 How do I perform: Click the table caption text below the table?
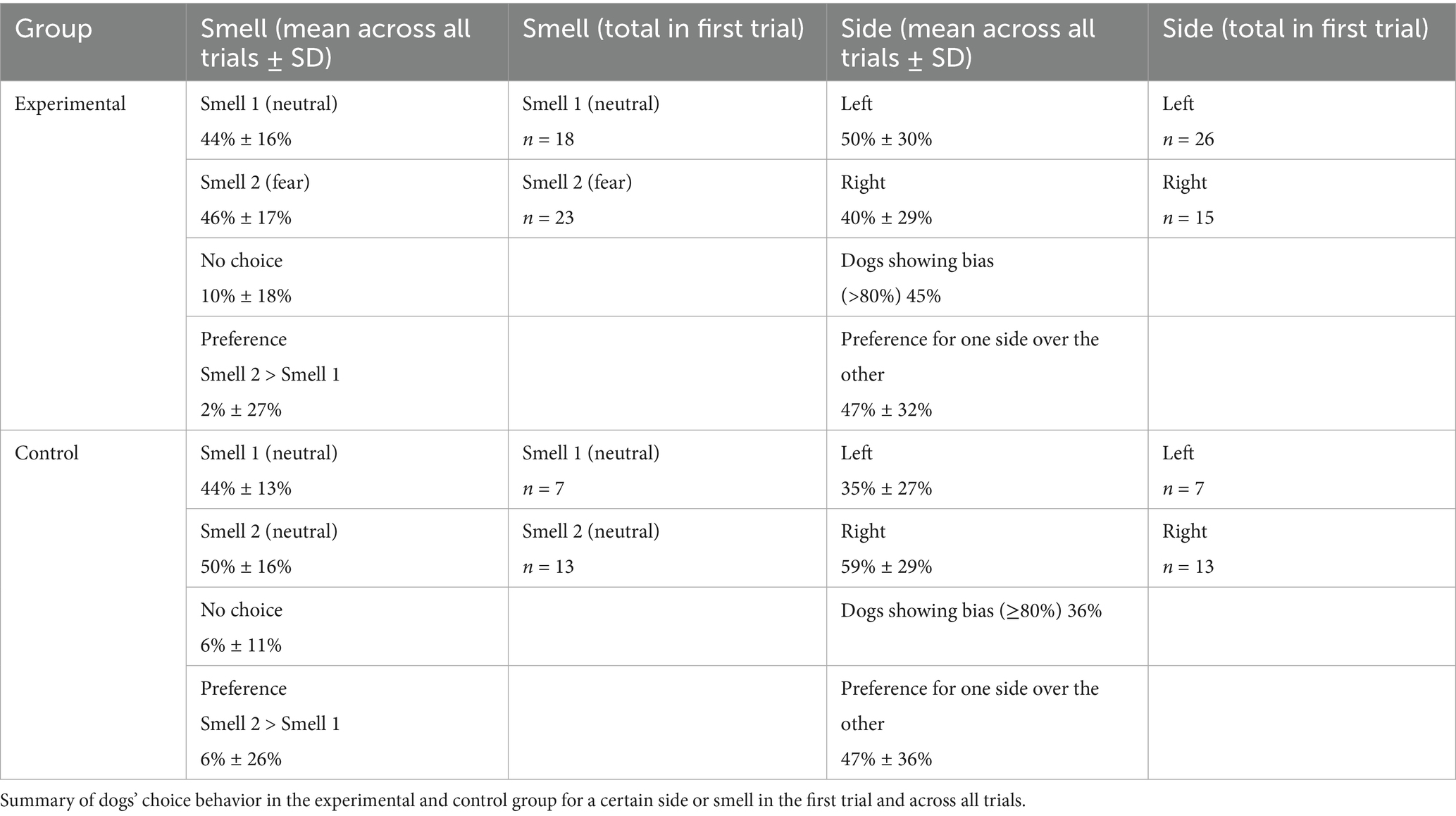point(513,800)
